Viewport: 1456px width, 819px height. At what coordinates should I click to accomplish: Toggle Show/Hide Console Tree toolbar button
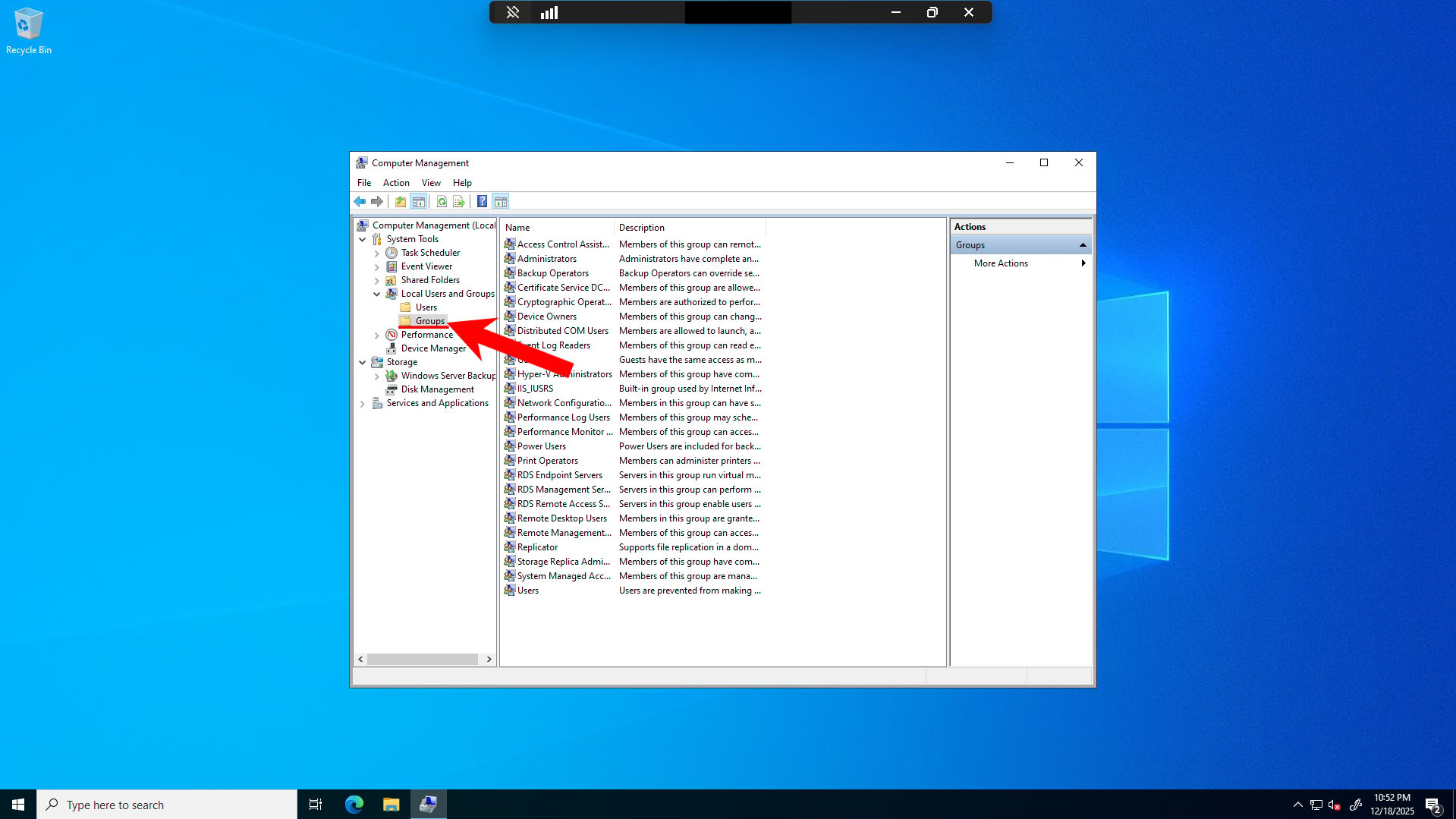point(418,201)
